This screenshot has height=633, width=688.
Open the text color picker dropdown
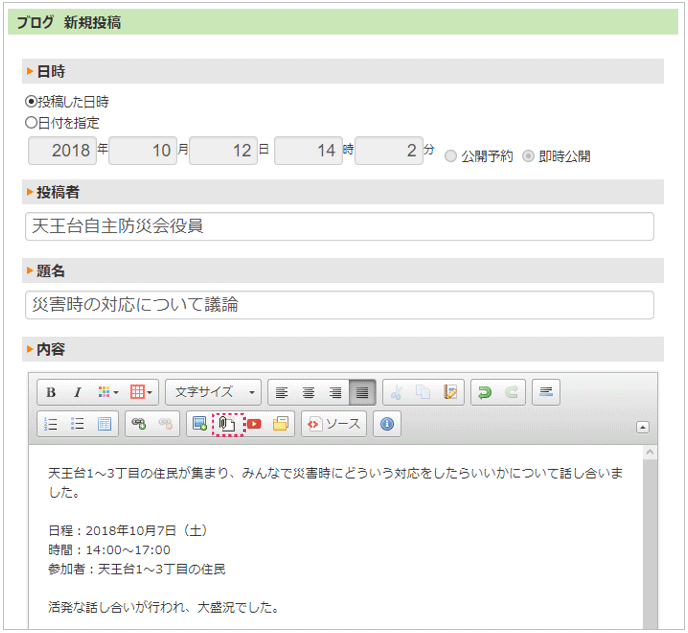[x=108, y=392]
